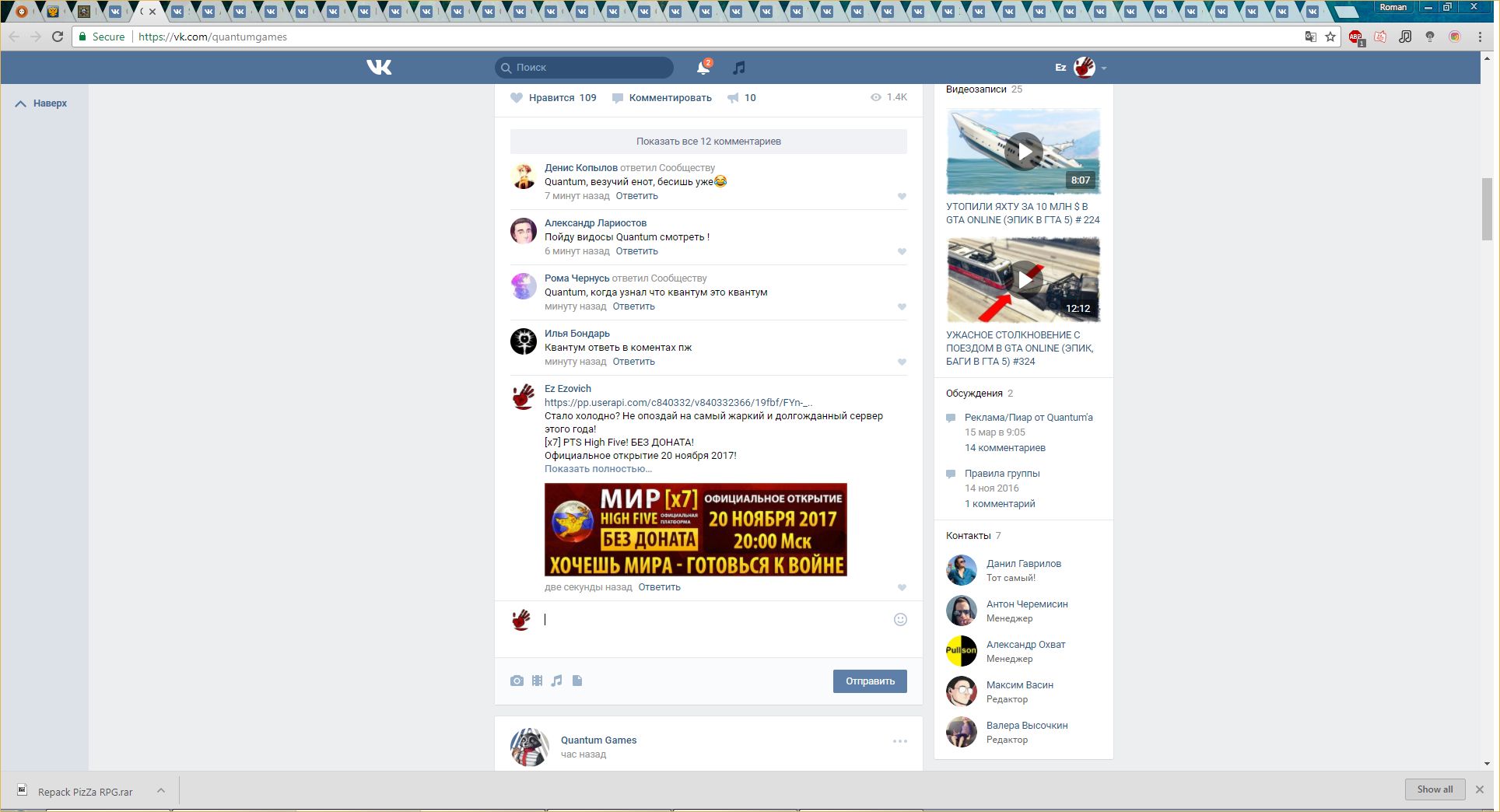The image size is (1500, 812).
Task: Open Данил Гаврилов's contact profile
Action: (1024, 564)
